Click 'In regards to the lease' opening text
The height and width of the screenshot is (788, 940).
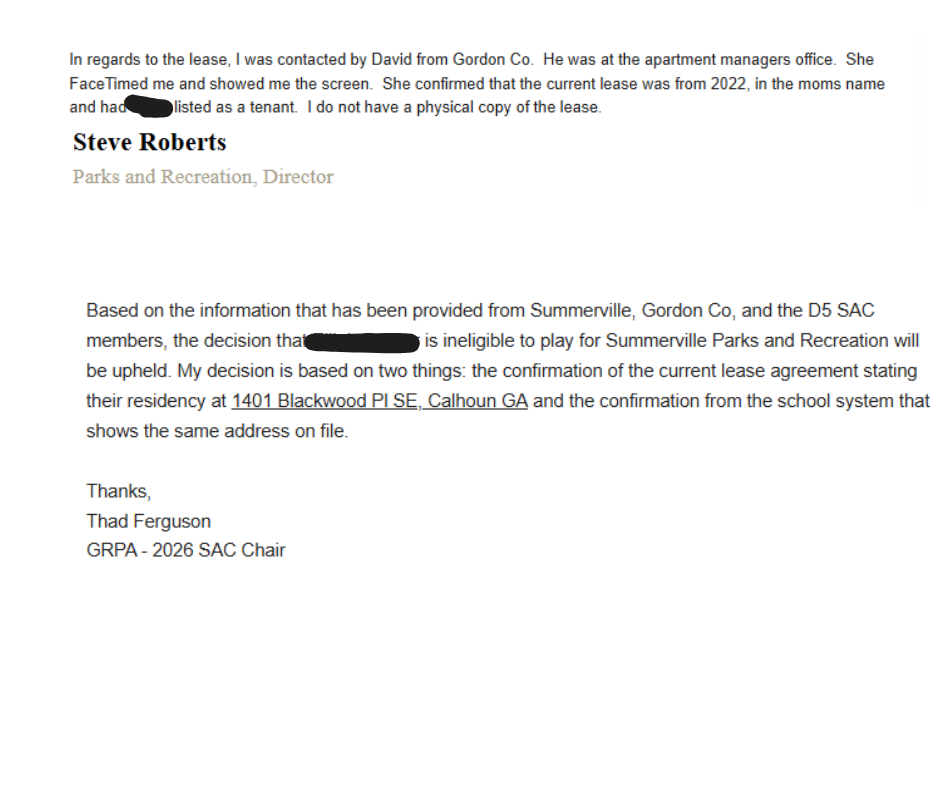click(148, 60)
